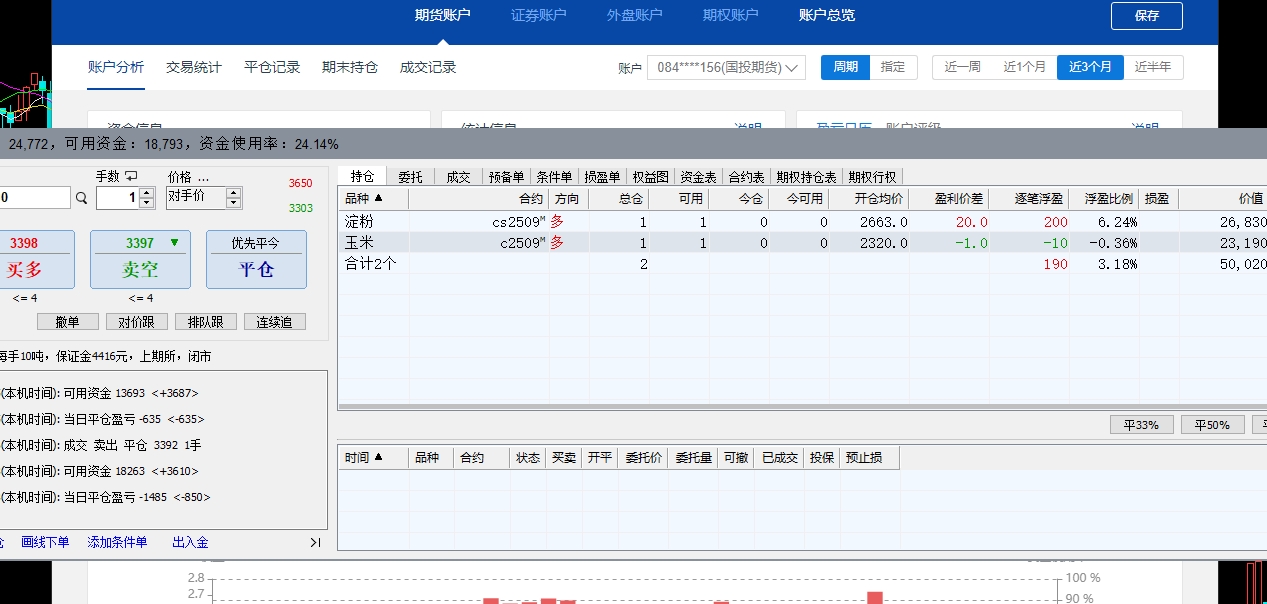Switch to the 损盈单 tab
The image size is (1267, 604).
(602, 177)
